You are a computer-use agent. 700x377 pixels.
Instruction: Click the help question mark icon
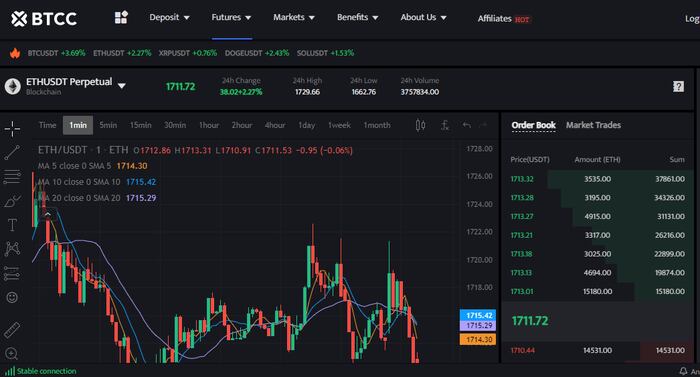pos(678,87)
